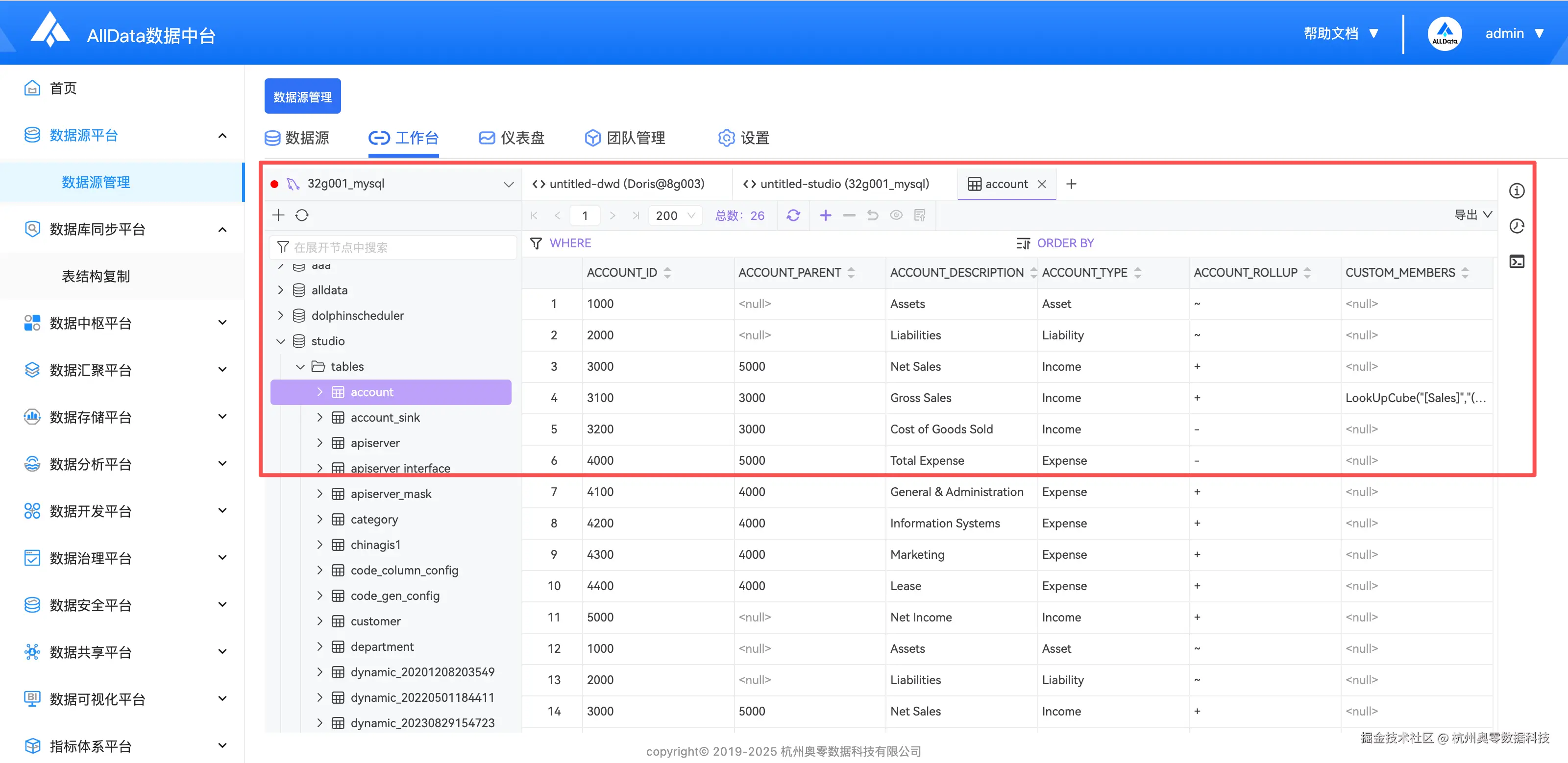Select the account_sink table in tree
This screenshot has height=763, width=1568.
click(385, 417)
